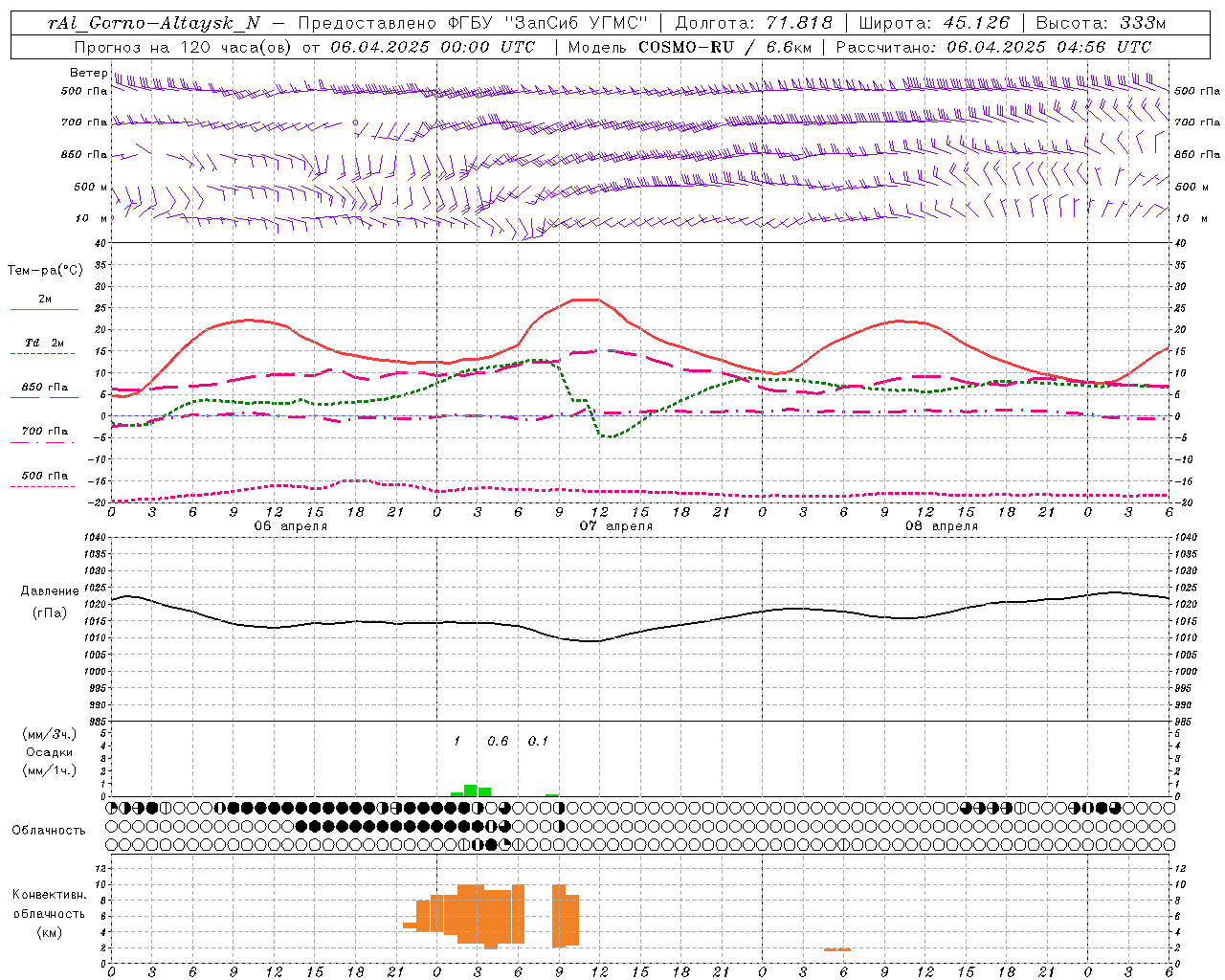This screenshot has width=1225, height=980.
Task: Click the Облачность panel label
Action: (49, 831)
